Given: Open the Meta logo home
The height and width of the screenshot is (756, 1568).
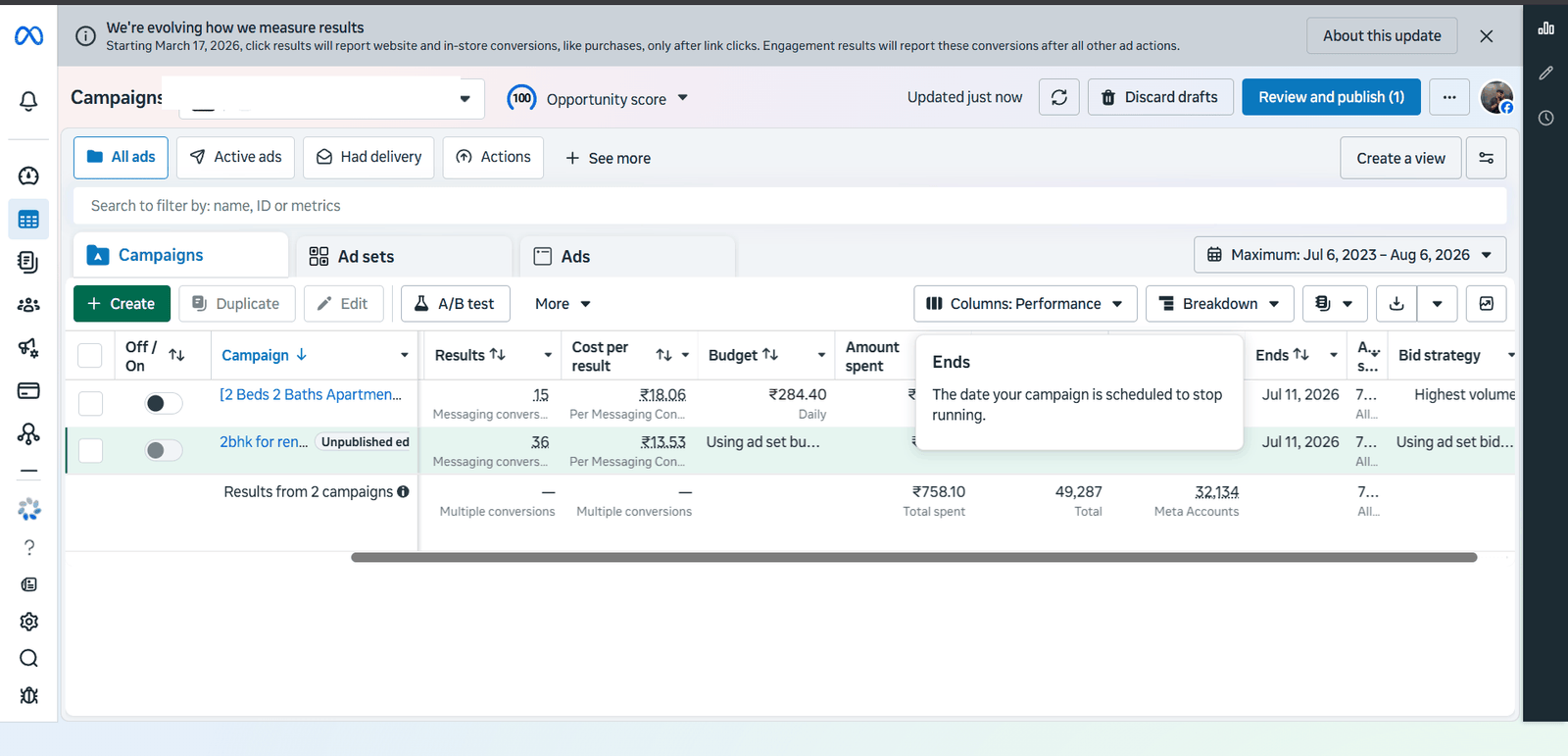Looking at the screenshot, I should click(28, 36).
